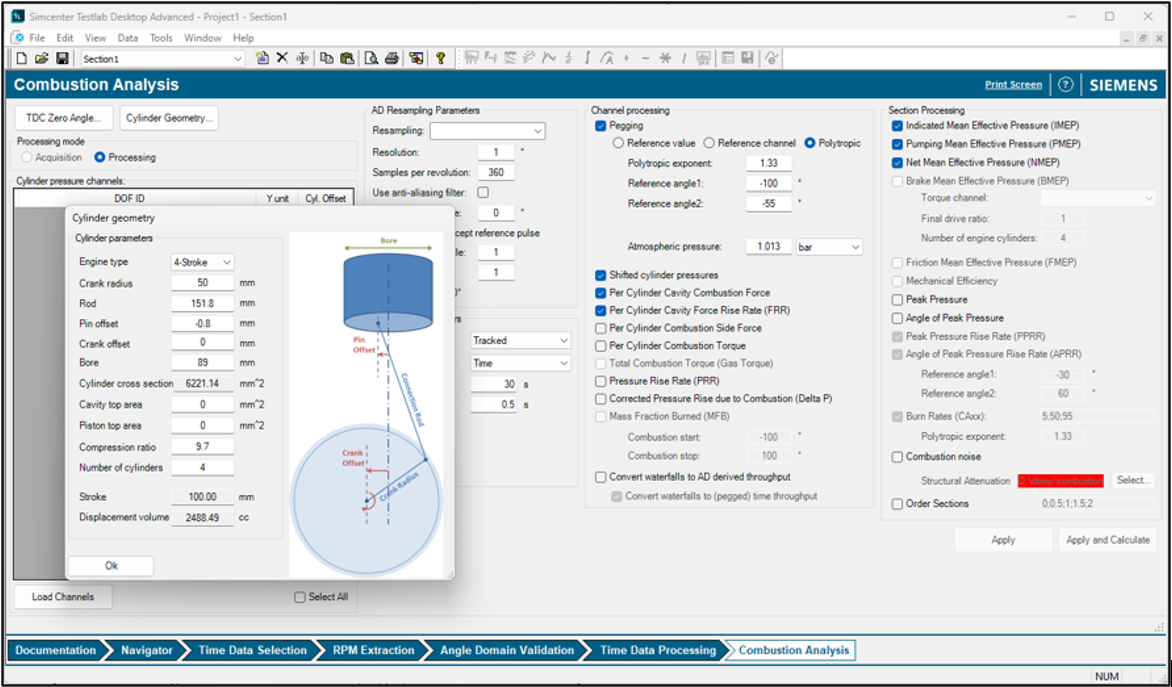Check the Peak Pressure checkbox
The width and height of the screenshot is (1172, 687).
coord(898,300)
